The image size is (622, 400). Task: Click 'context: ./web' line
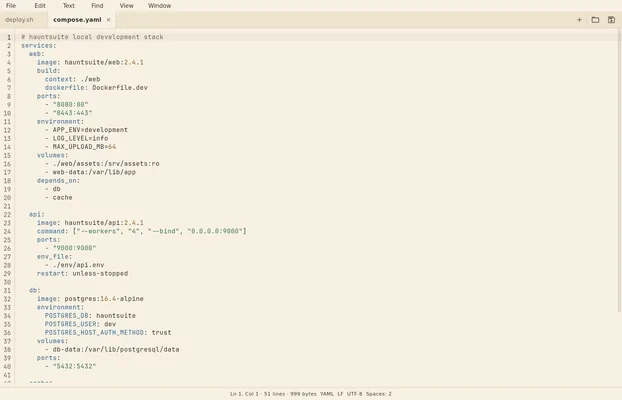tap(72, 79)
